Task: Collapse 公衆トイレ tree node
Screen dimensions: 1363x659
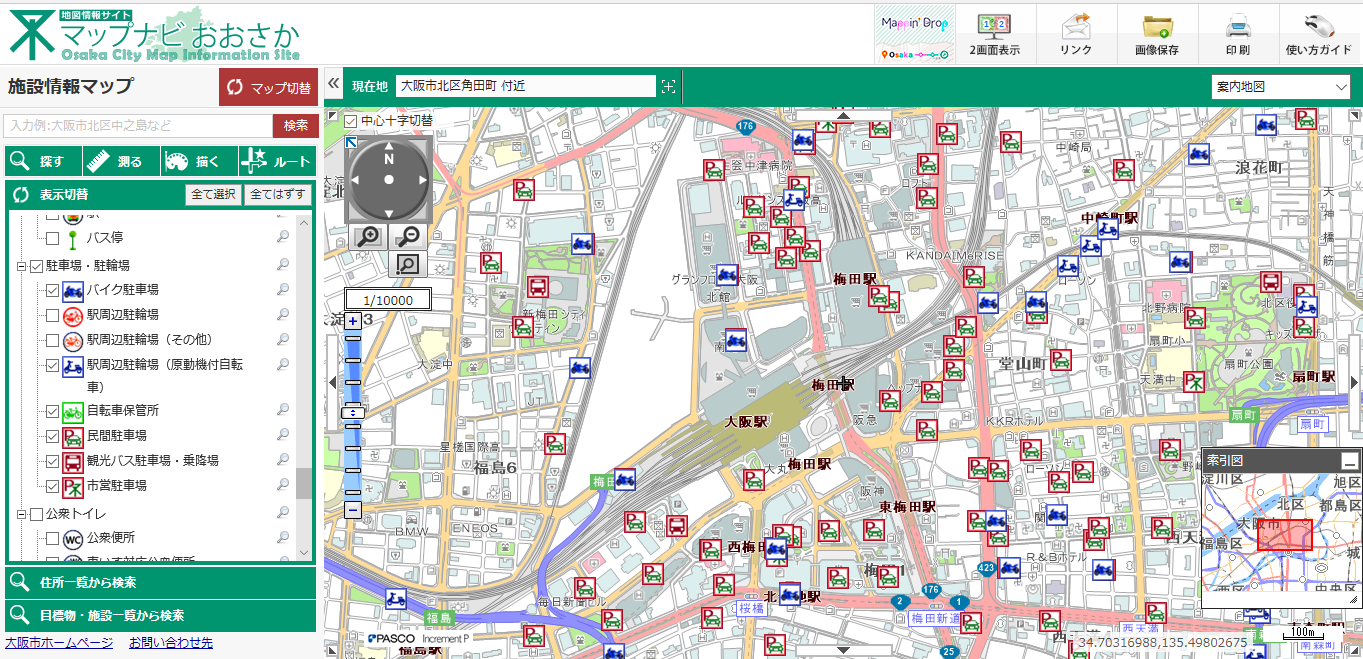Action: tap(21, 514)
